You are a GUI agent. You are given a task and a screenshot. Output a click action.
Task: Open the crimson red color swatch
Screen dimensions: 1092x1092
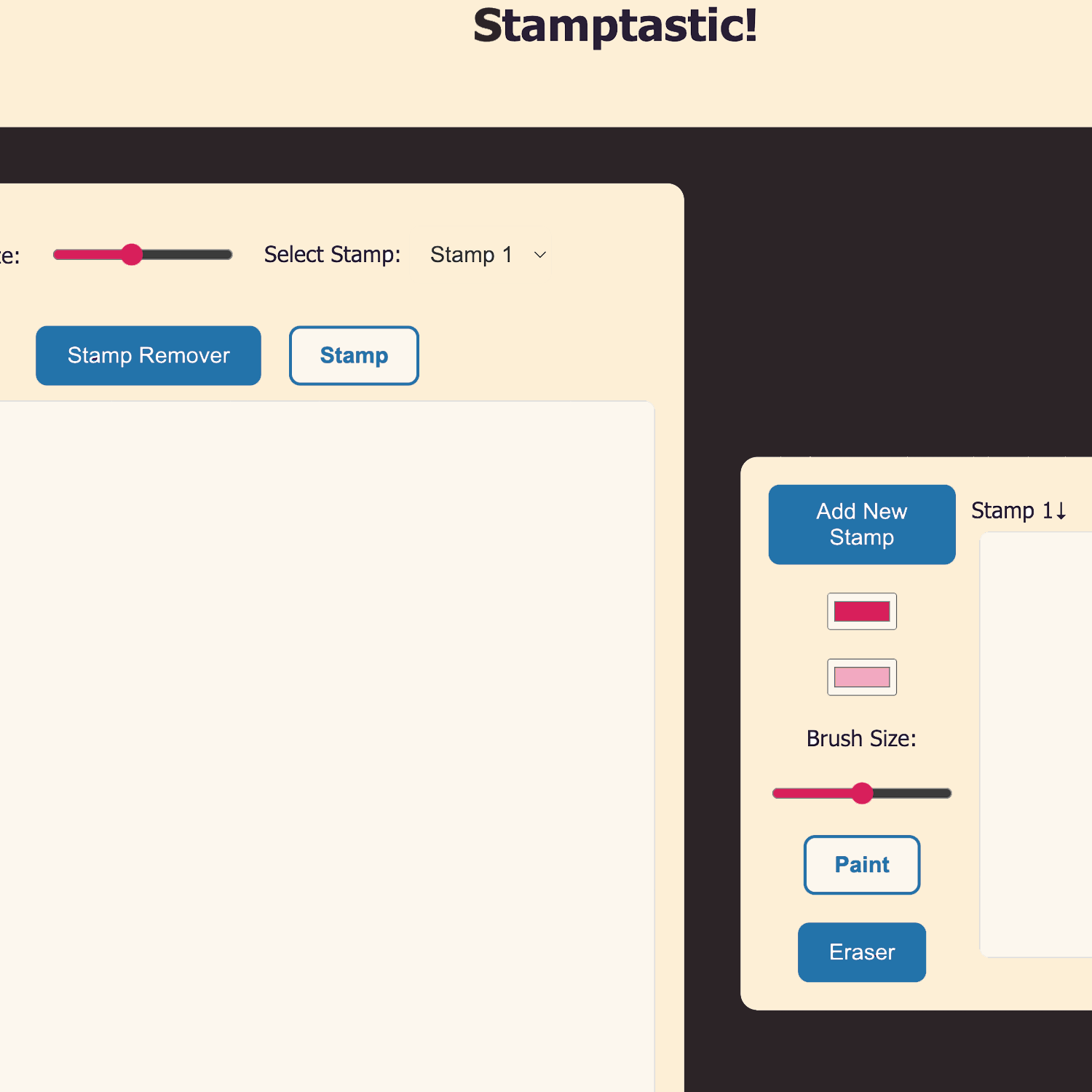coord(862,612)
